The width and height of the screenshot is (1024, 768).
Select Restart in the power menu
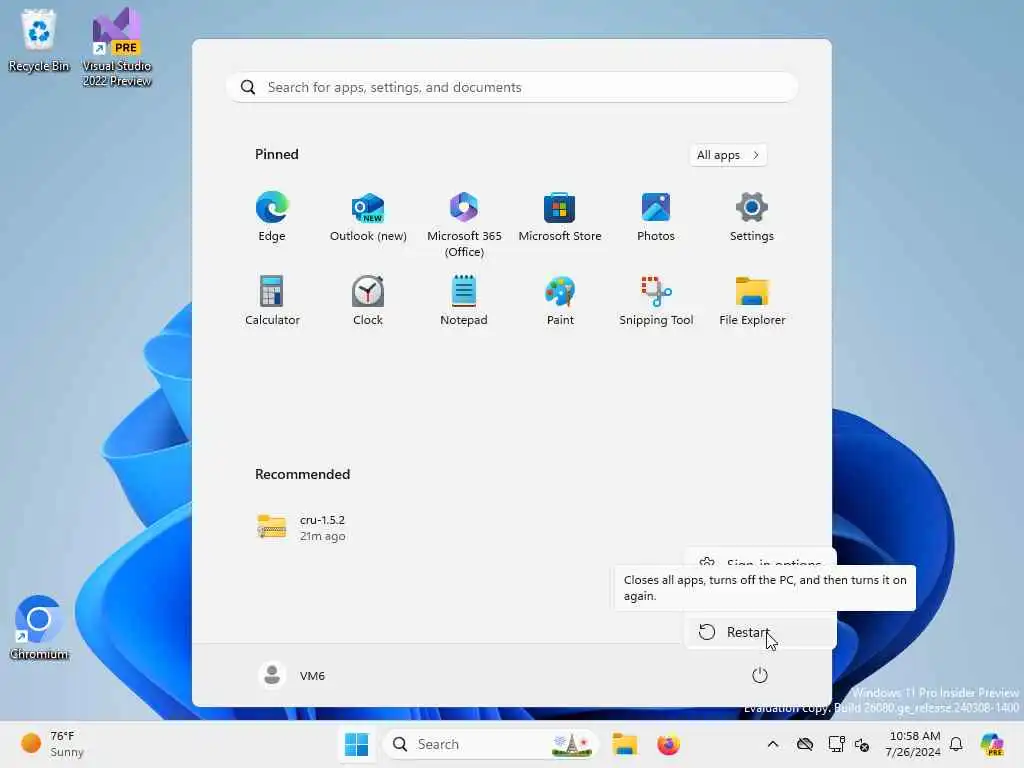click(760, 632)
